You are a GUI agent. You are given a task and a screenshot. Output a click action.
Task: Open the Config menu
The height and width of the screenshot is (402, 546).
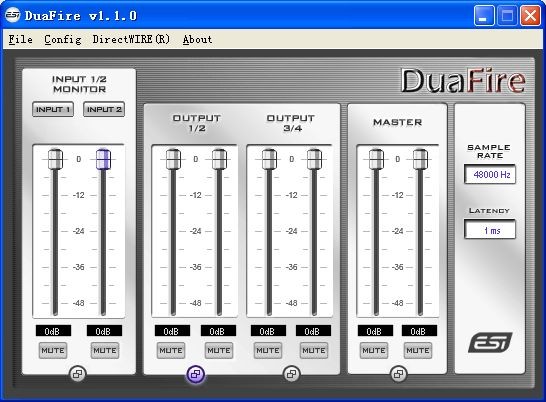click(63, 39)
